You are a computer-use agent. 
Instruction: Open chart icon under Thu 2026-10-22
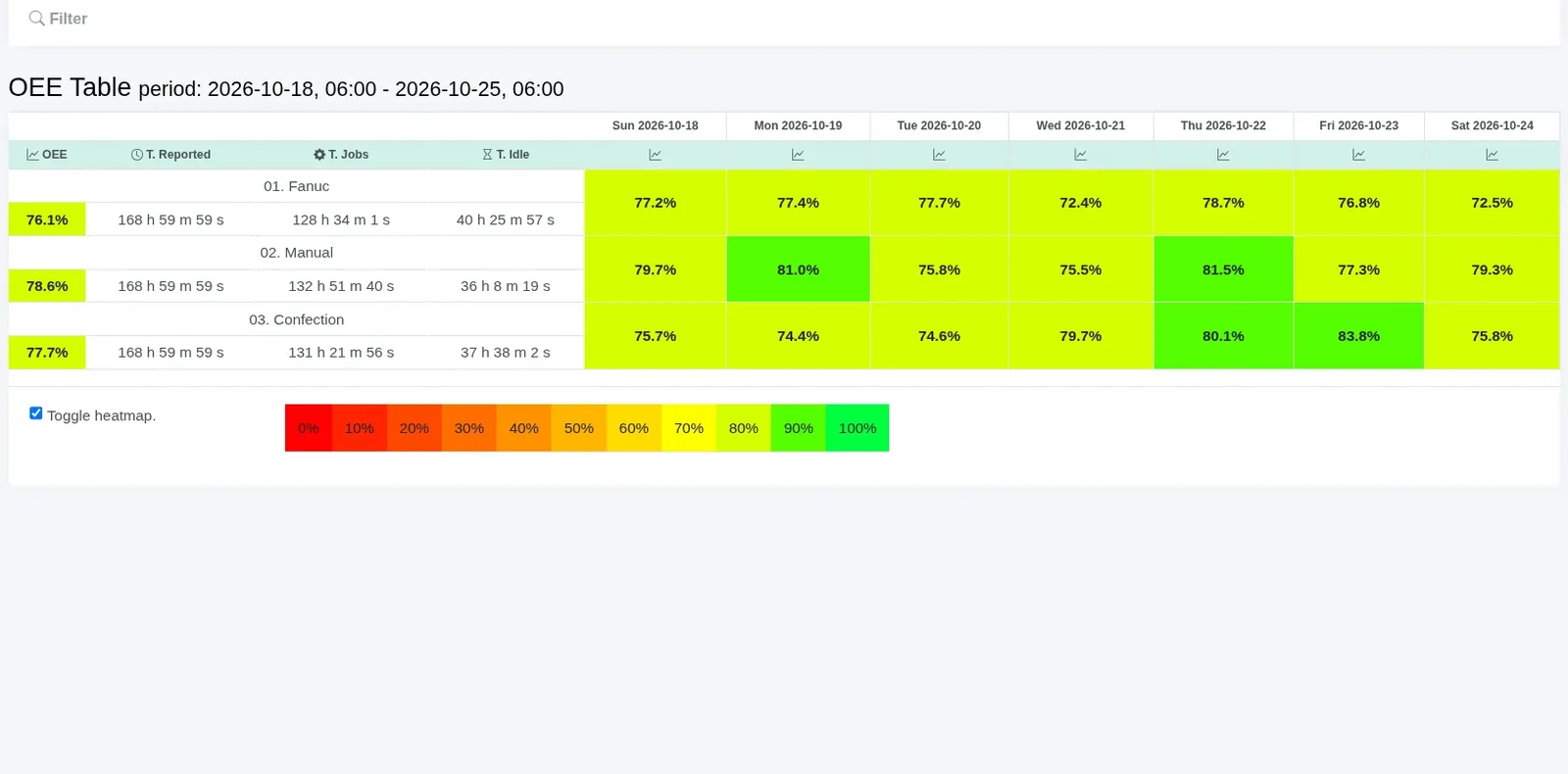click(1223, 155)
